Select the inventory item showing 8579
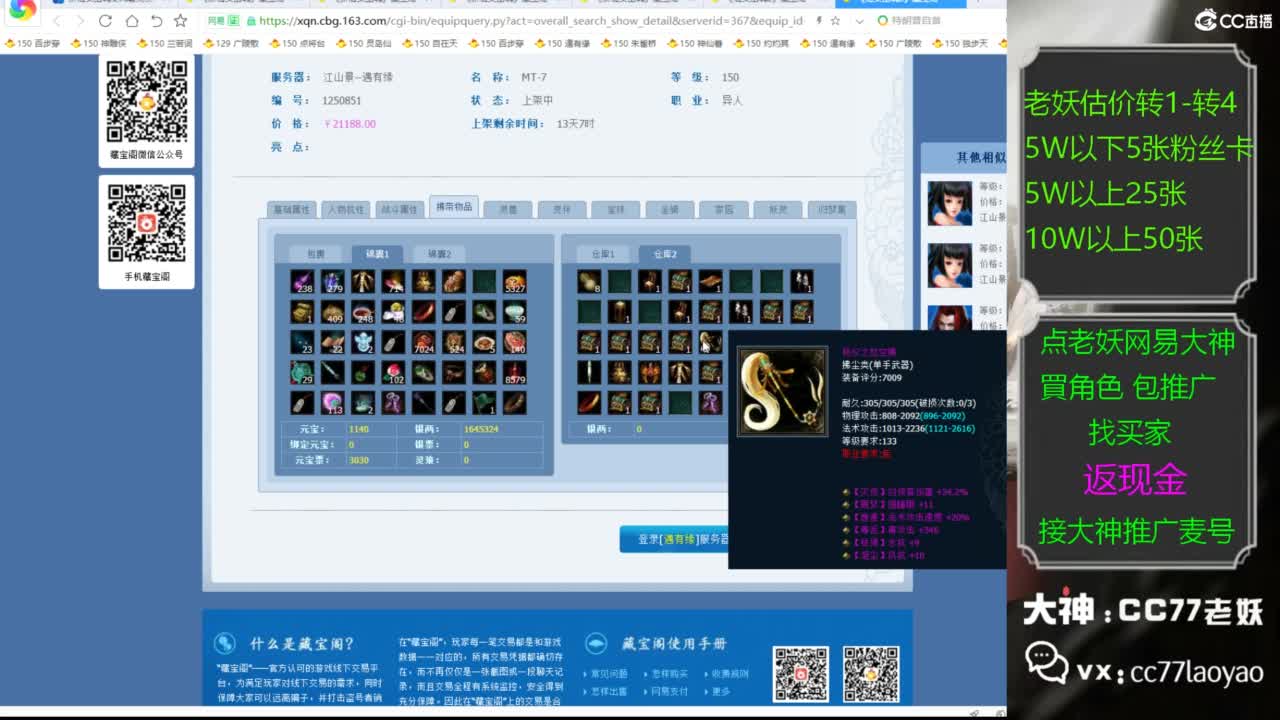1280x720 pixels. (515, 373)
